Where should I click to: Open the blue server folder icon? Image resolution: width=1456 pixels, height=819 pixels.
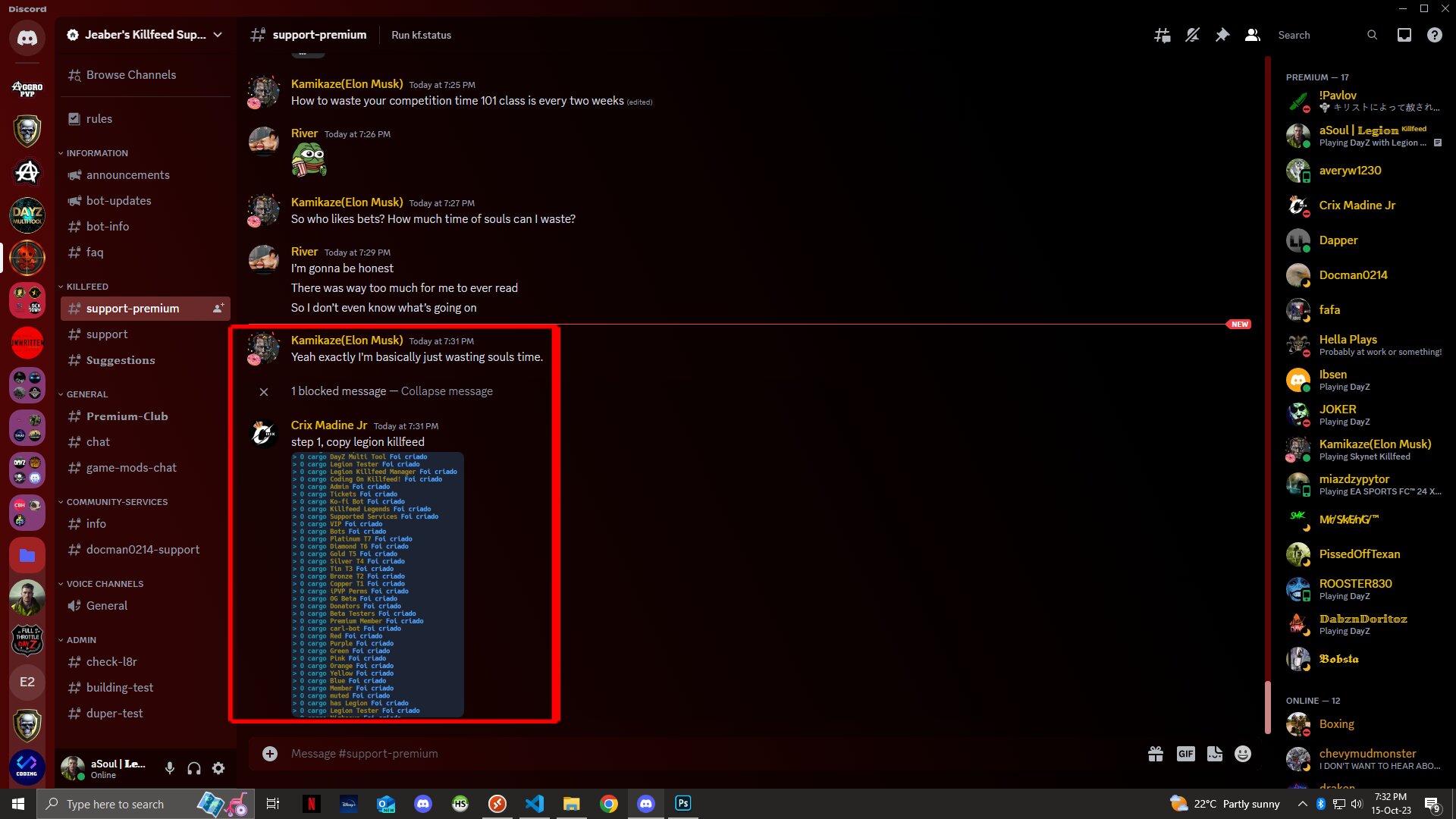(27, 556)
